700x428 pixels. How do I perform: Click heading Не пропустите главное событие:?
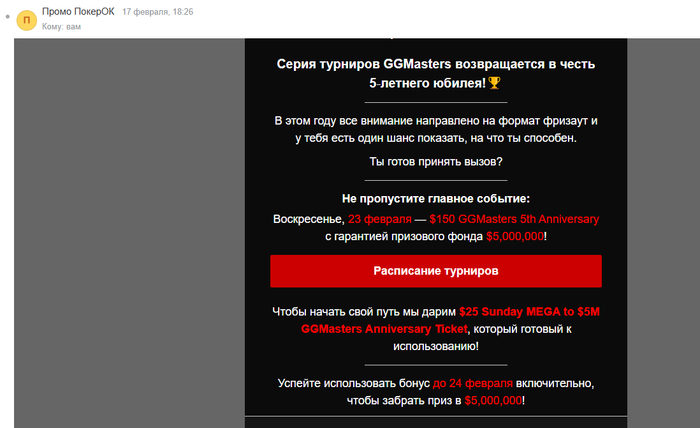[436, 199]
